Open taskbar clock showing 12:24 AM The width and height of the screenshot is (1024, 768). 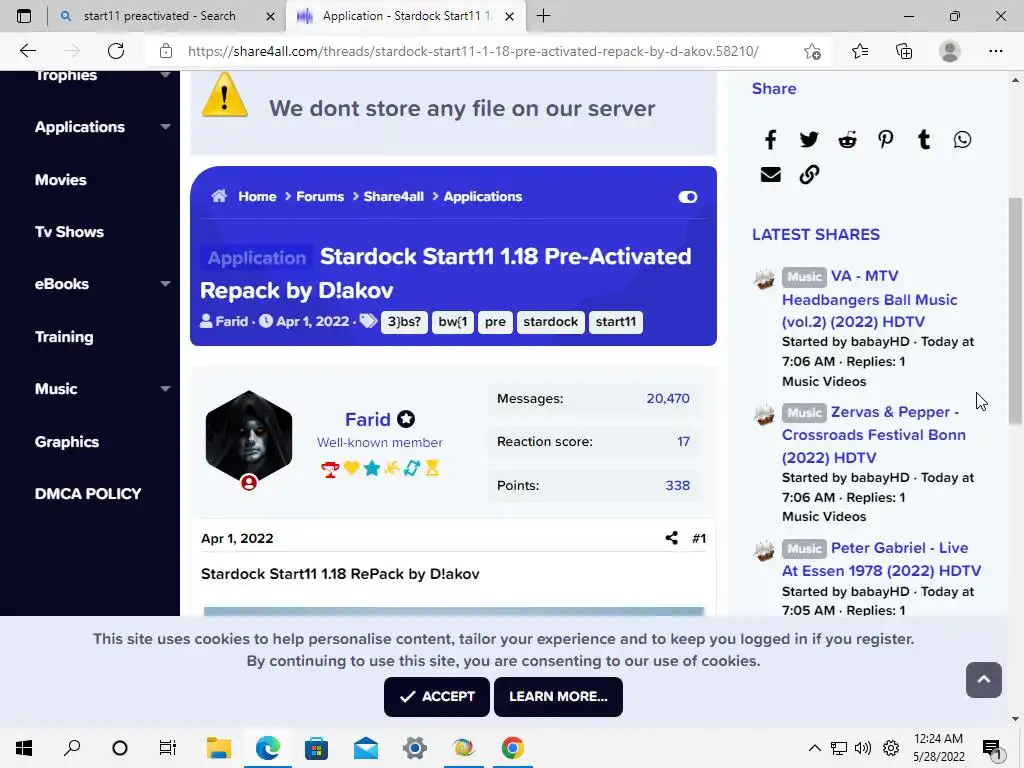click(938, 748)
